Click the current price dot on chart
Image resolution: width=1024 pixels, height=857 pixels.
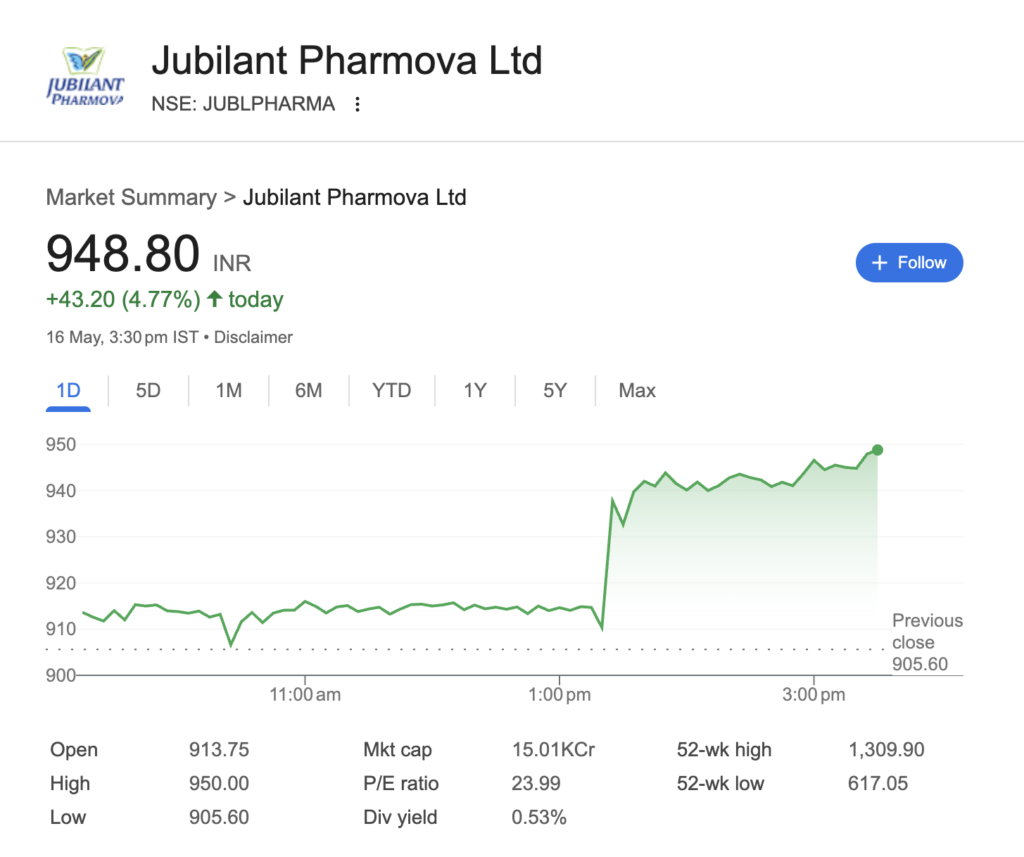pyautogui.click(x=877, y=450)
